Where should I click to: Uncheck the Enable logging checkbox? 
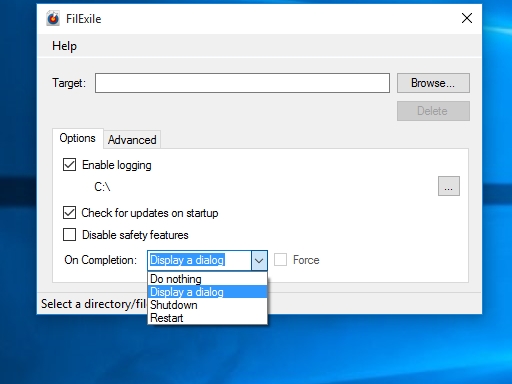69,165
